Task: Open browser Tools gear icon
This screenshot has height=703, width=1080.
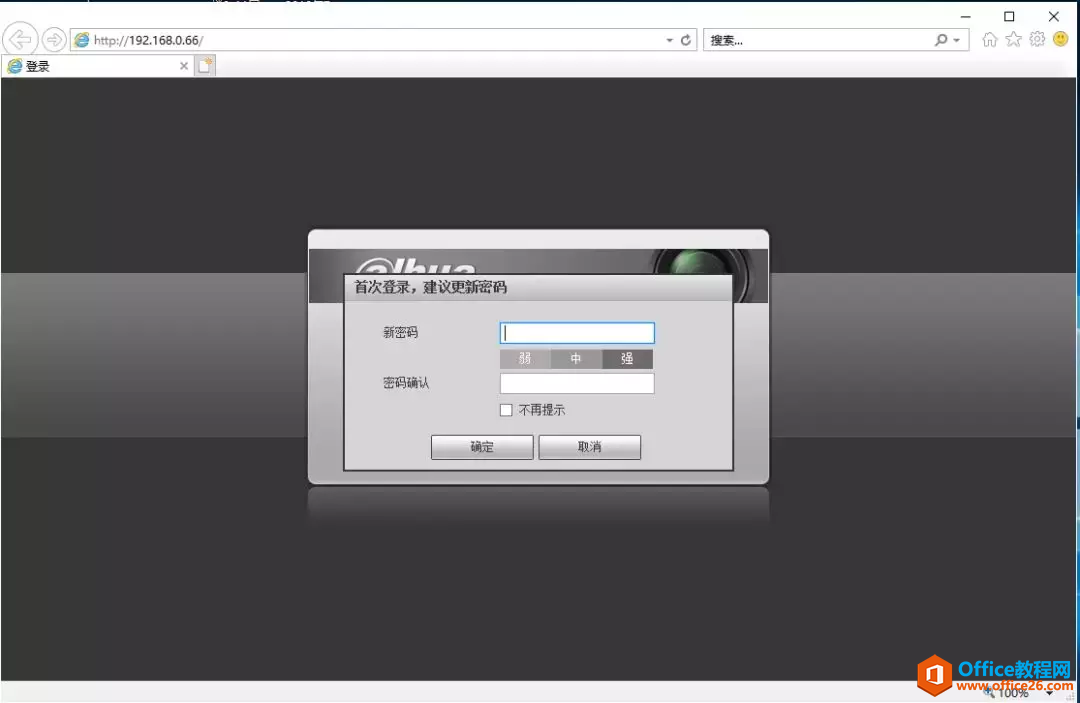Action: coord(1037,39)
